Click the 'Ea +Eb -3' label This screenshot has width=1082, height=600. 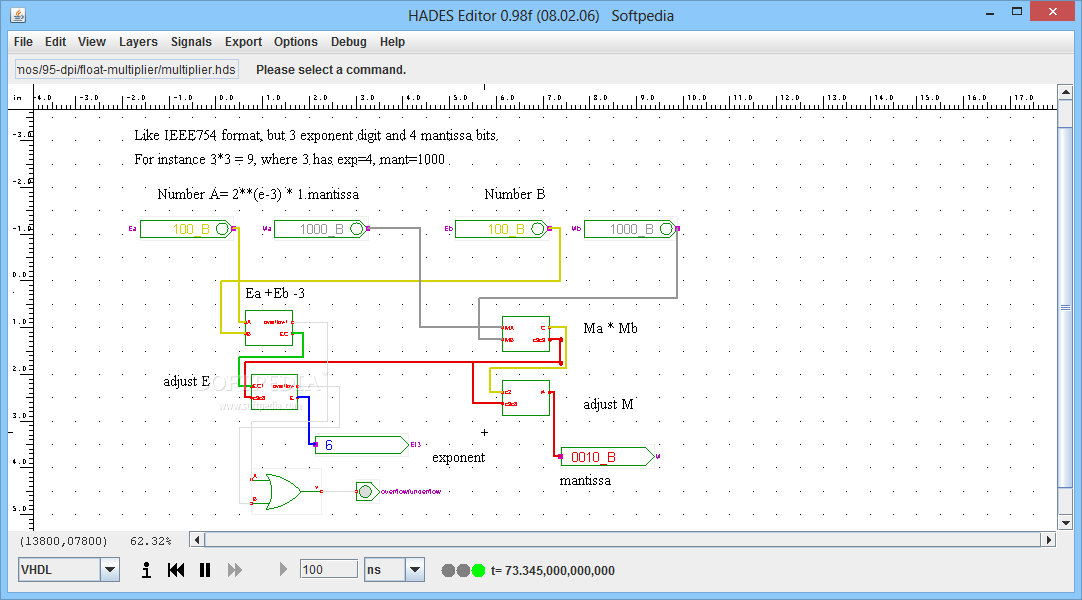coord(275,293)
